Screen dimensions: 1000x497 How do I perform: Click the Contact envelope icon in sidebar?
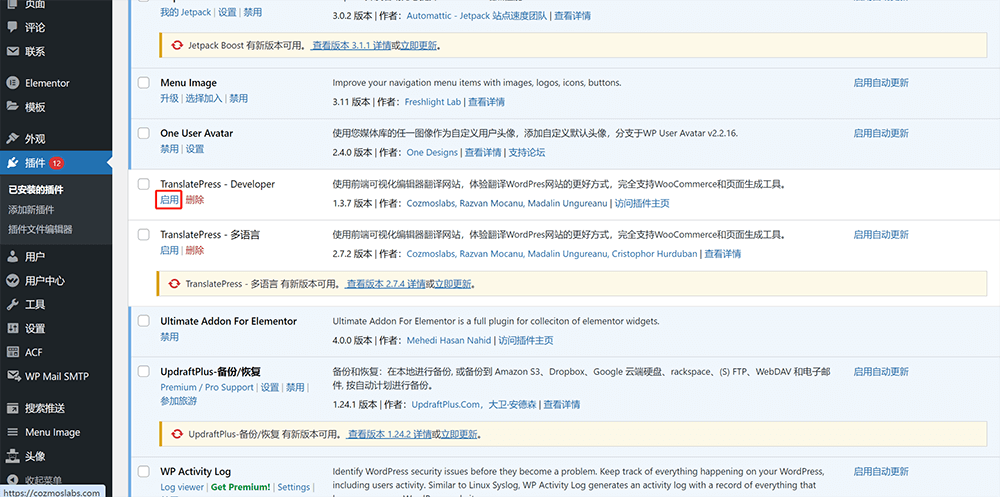pos(12,52)
